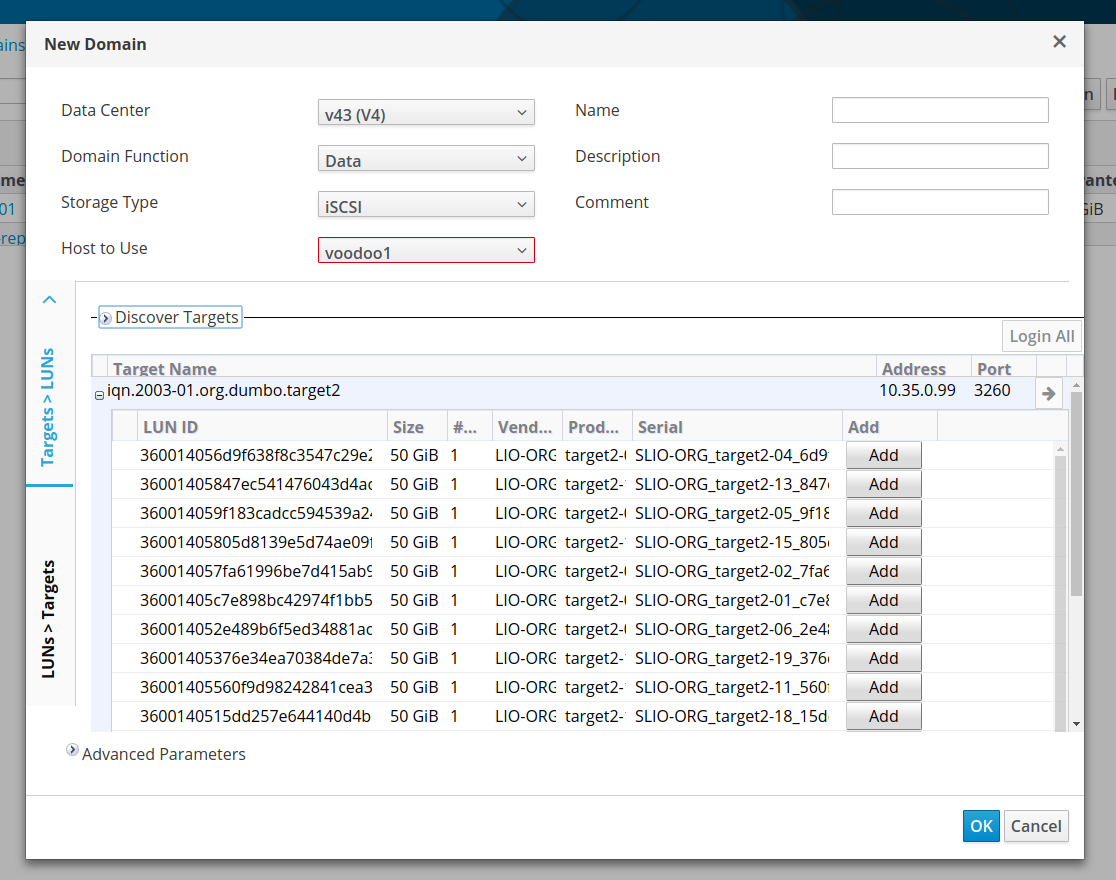Switch to the LUNs > Targets tab

49,619
